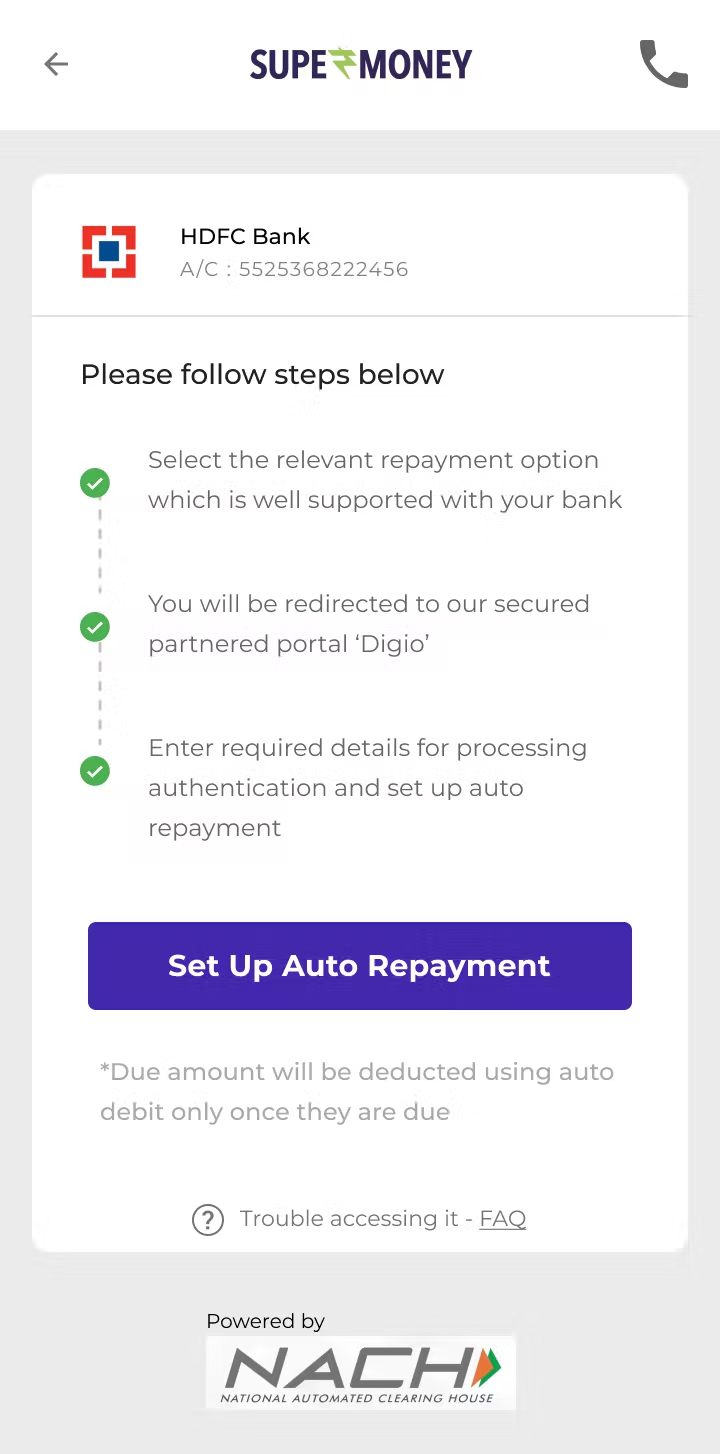Screen dimensions: 720x1454
Task: Click the 'Please follow steps below' heading
Action: (262, 375)
